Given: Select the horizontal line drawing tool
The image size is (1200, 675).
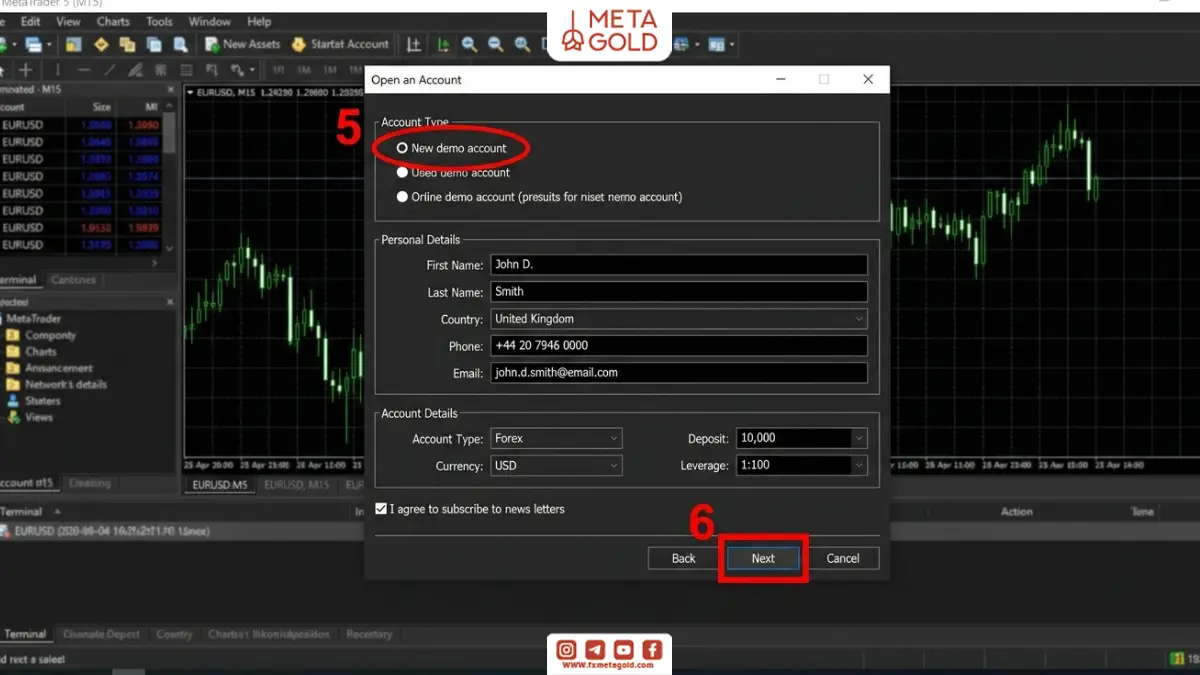Looking at the screenshot, I should [x=84, y=70].
